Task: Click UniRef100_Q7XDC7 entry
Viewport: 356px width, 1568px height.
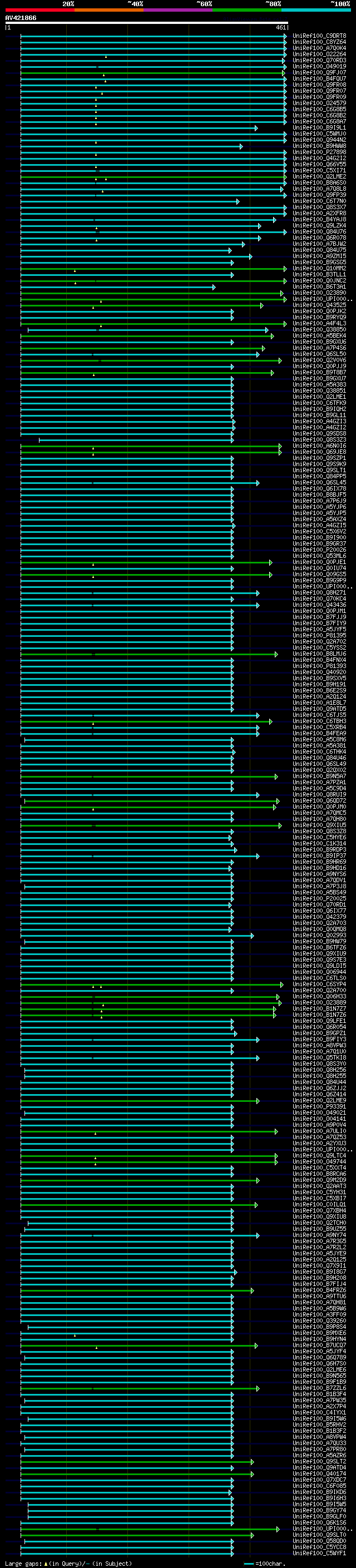Action: coord(319,1480)
